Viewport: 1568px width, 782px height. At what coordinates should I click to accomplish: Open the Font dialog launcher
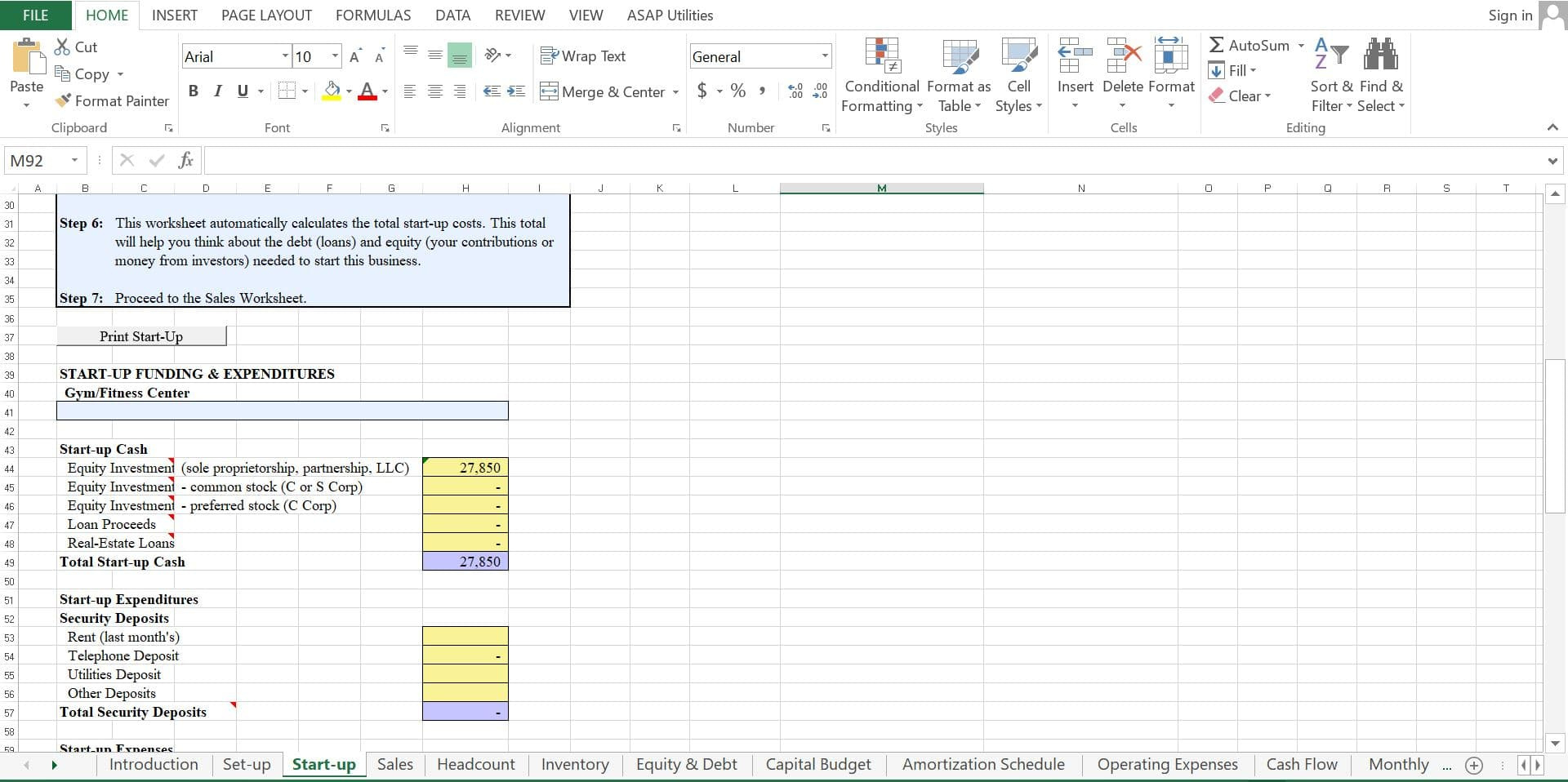[x=385, y=128]
